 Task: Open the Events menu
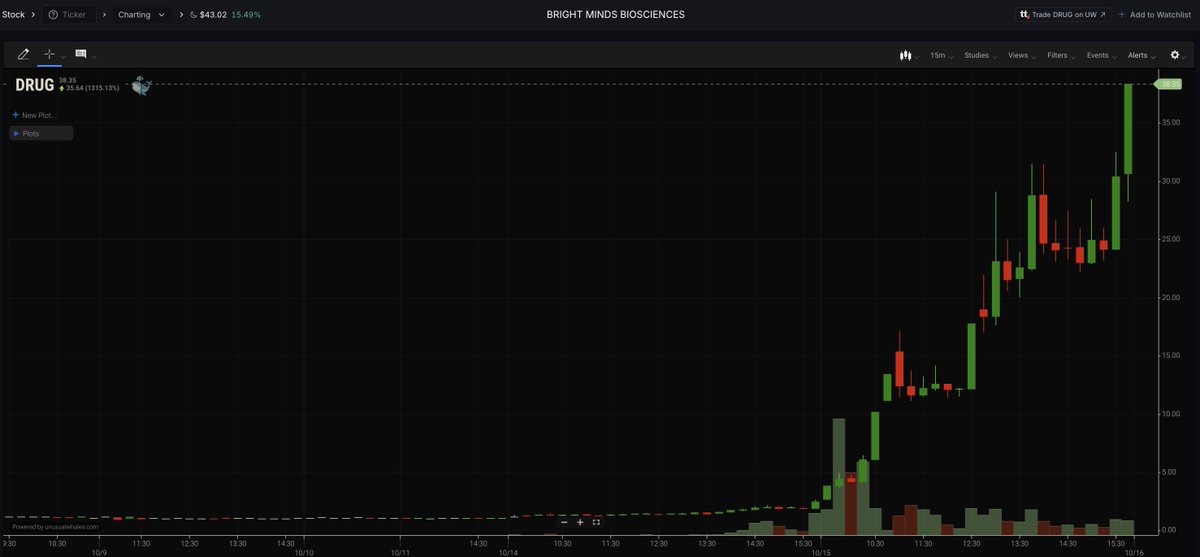(1100, 55)
